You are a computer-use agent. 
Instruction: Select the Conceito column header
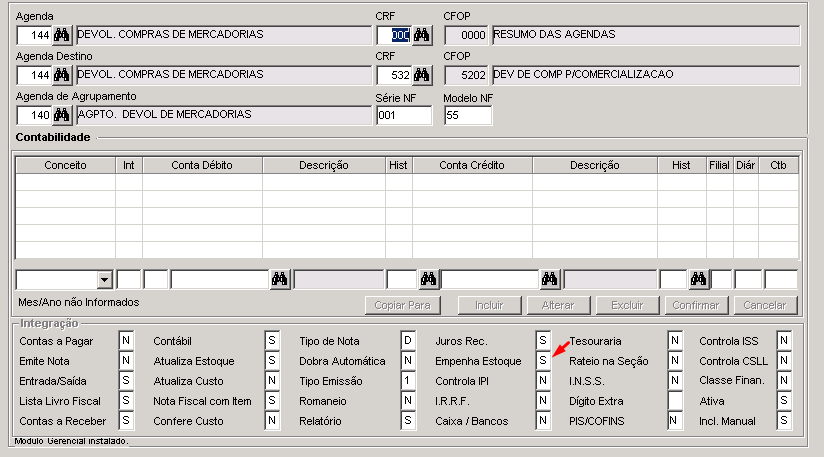[65, 165]
